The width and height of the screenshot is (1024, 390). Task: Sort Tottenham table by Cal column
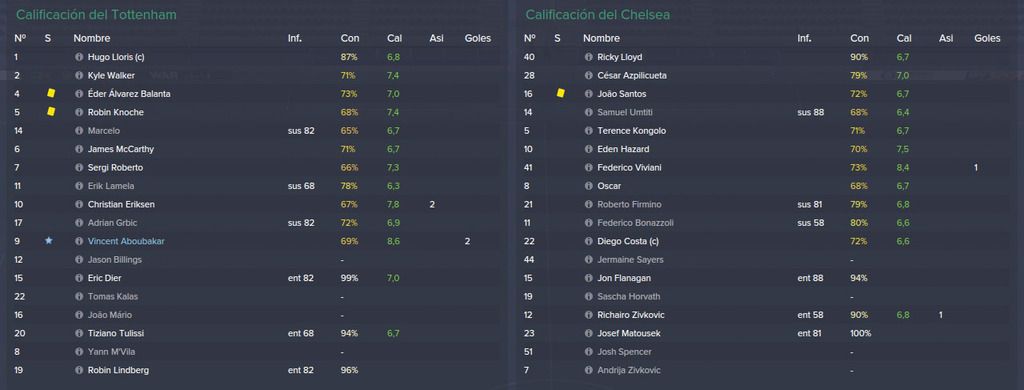pos(394,39)
